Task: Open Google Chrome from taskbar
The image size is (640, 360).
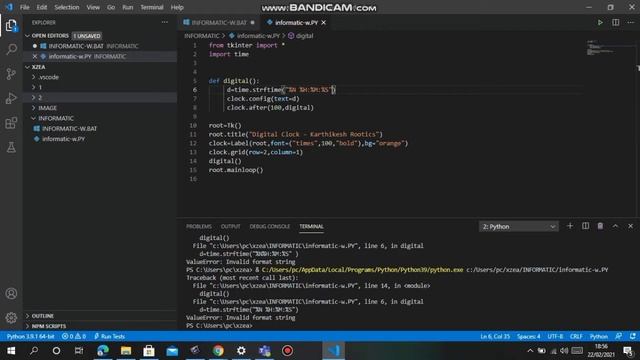Action: point(218,351)
